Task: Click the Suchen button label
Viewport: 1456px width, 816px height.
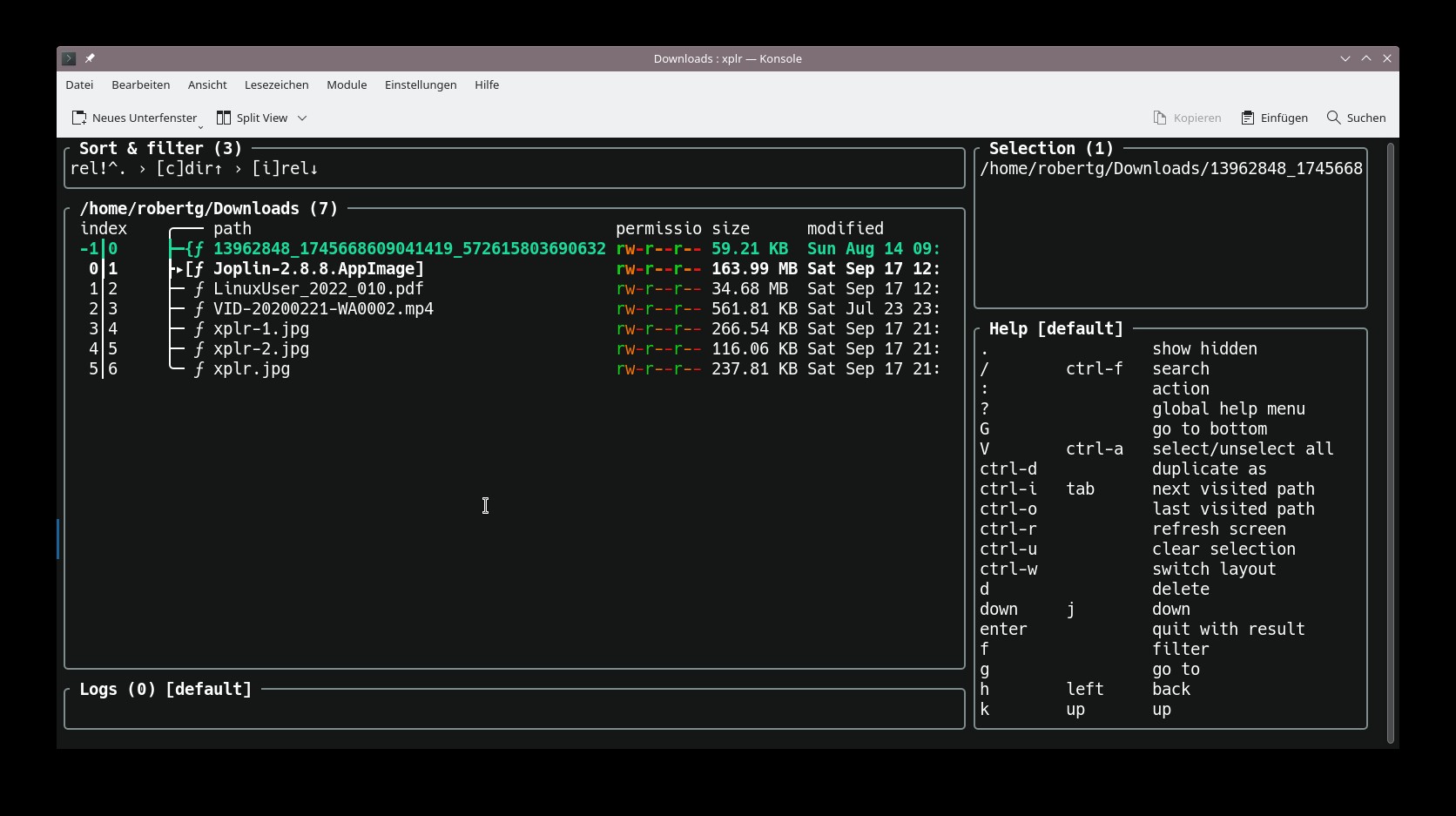Action: 1366,118
